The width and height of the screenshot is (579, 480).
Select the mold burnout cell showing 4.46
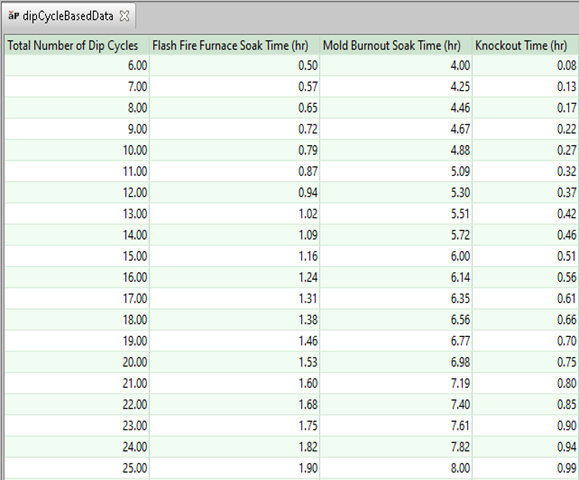coord(396,108)
